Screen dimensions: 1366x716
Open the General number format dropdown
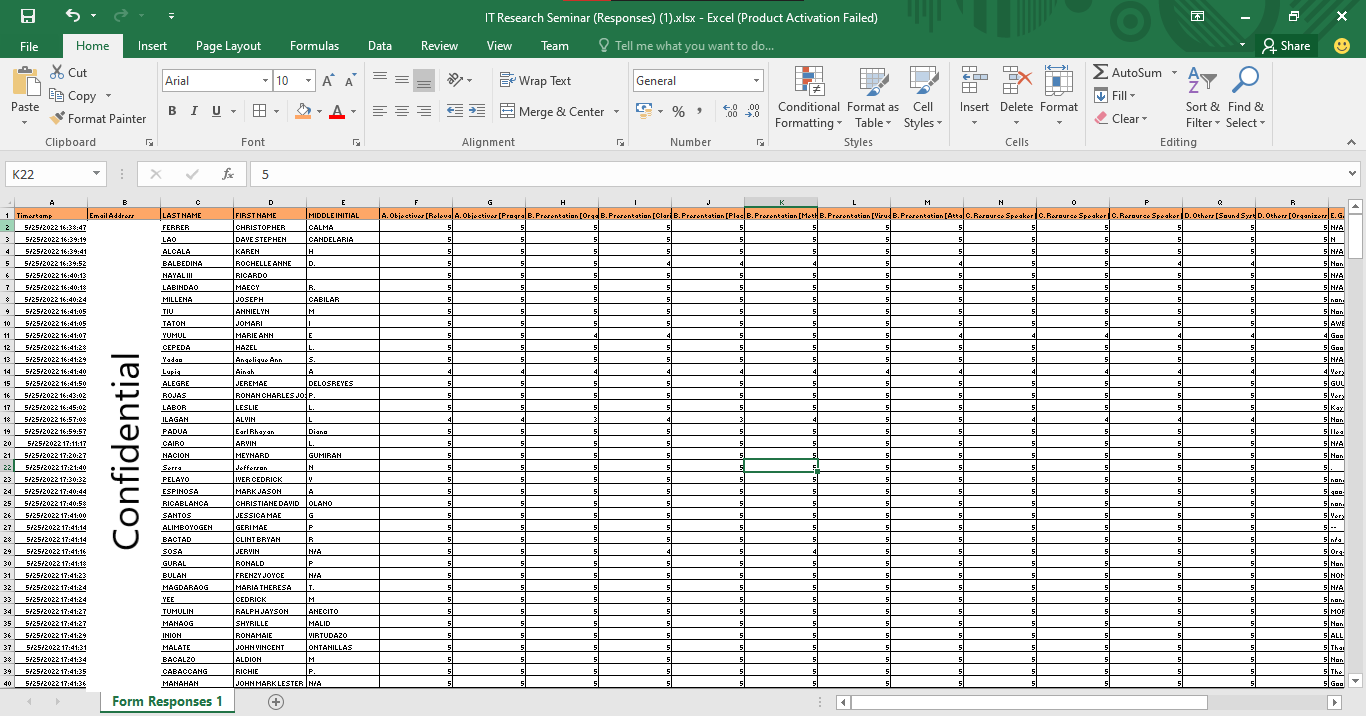(x=756, y=81)
